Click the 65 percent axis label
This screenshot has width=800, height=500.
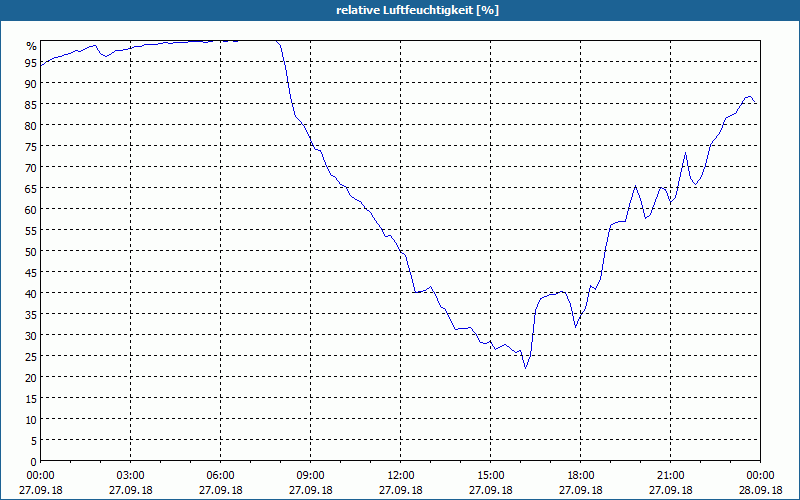pyautogui.click(x=31, y=189)
